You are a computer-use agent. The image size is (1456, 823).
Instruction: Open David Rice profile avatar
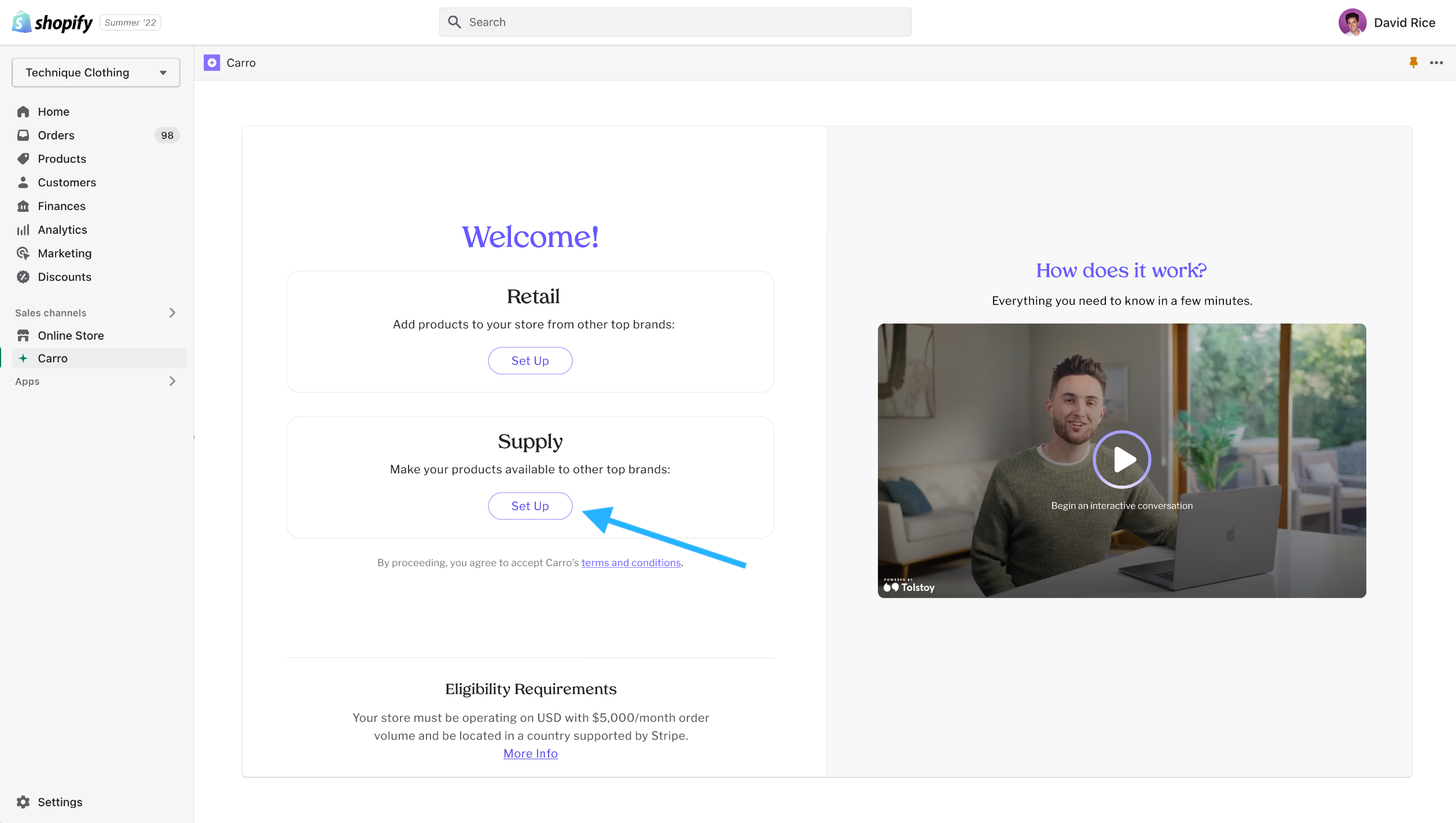[x=1352, y=23]
